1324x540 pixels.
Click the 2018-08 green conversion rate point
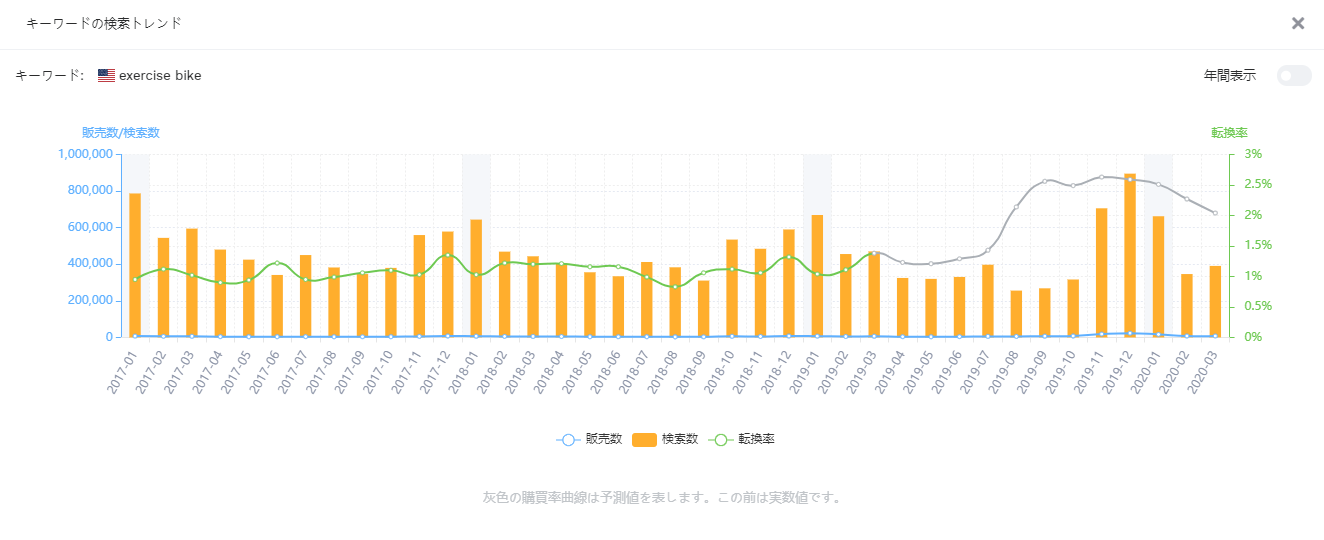(x=675, y=287)
